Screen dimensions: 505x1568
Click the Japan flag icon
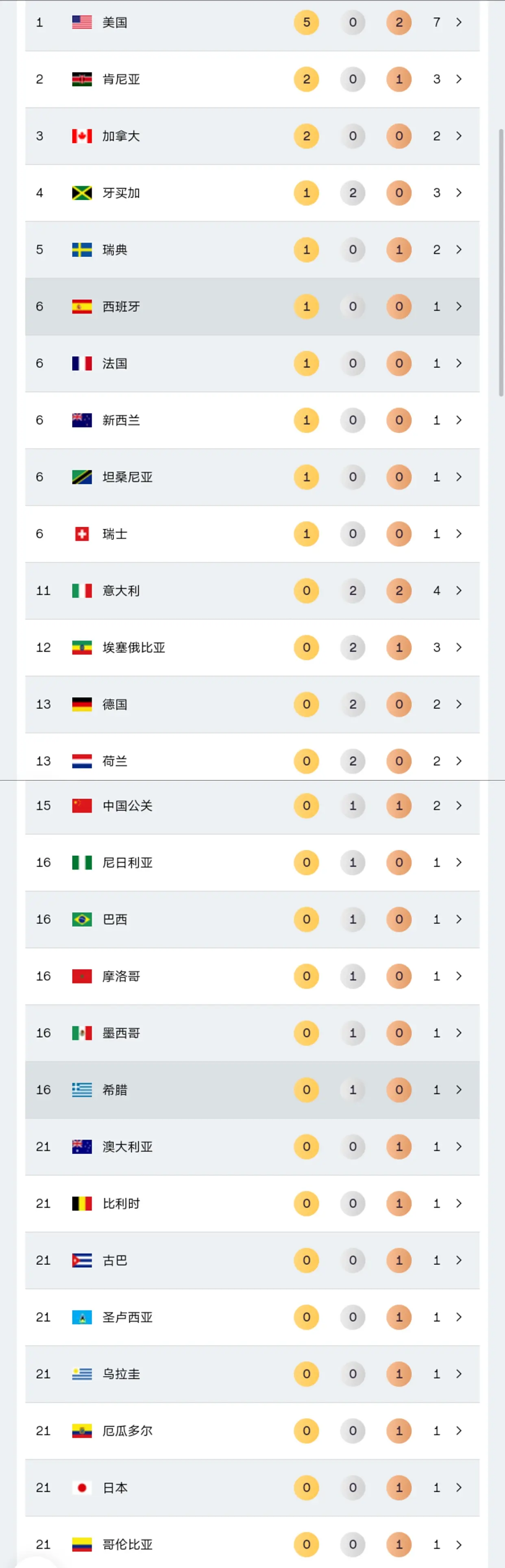tap(82, 1488)
